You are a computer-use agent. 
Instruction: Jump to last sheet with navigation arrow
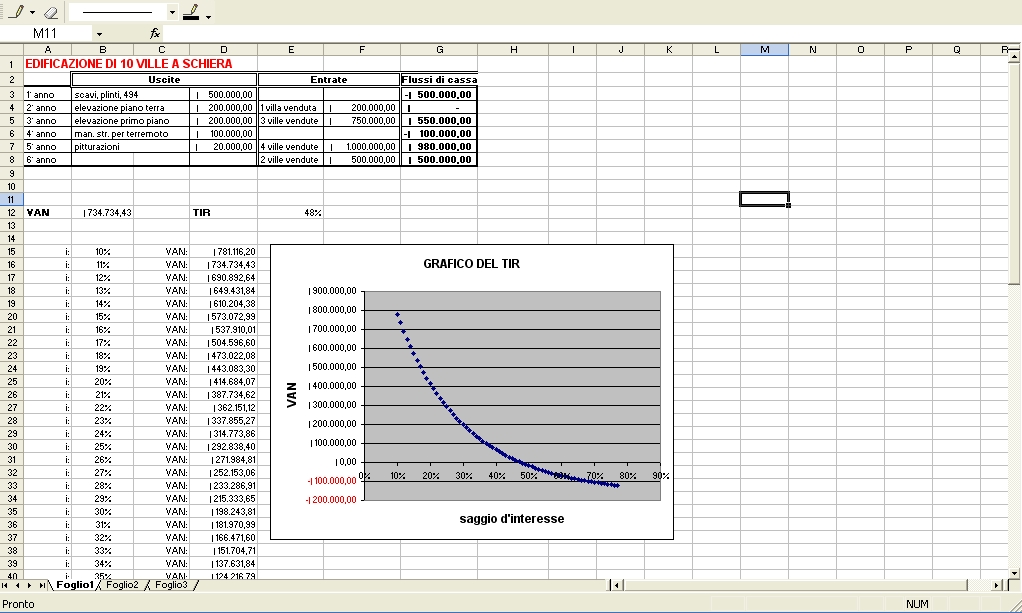41,585
